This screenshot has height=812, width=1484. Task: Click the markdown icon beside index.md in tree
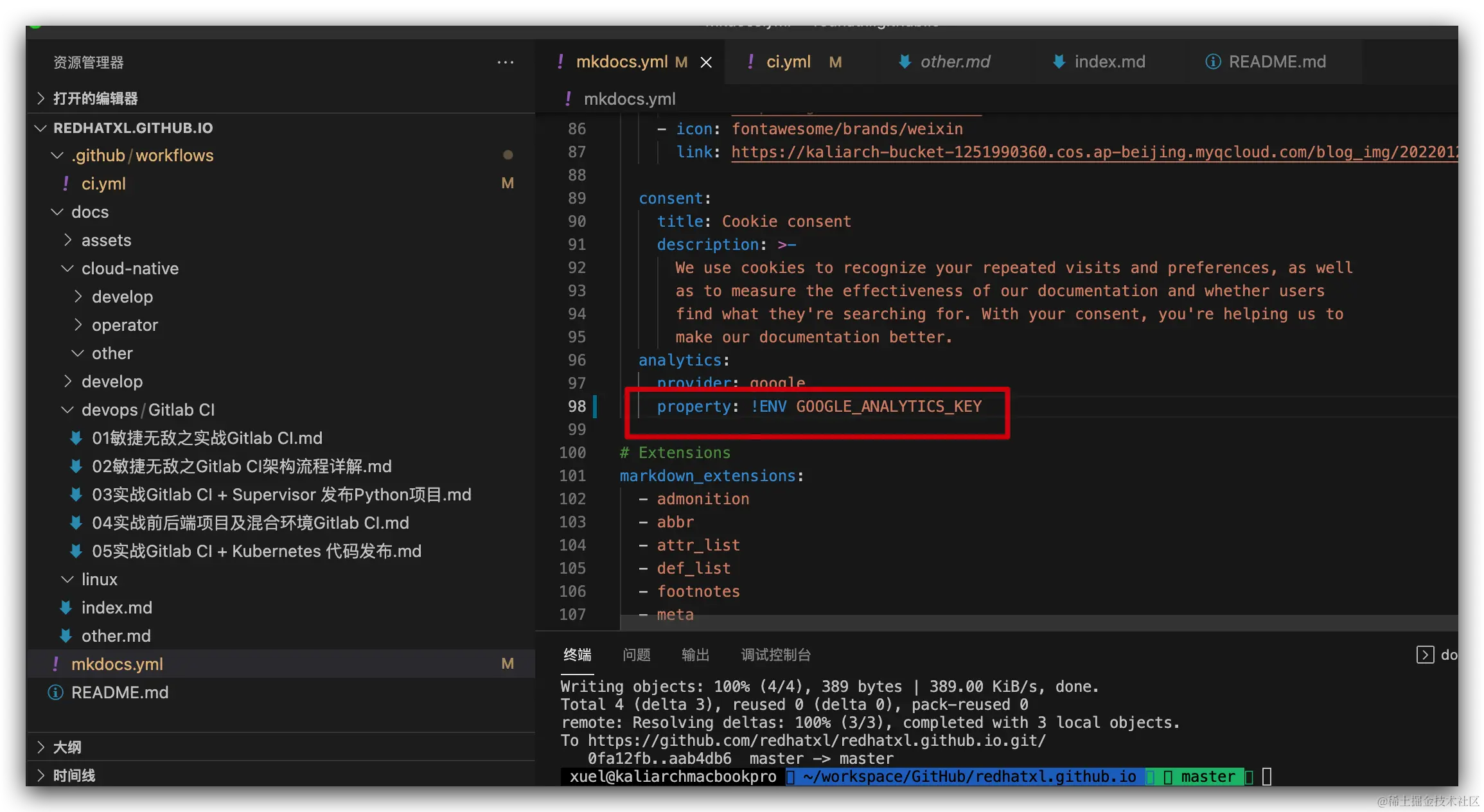66,608
